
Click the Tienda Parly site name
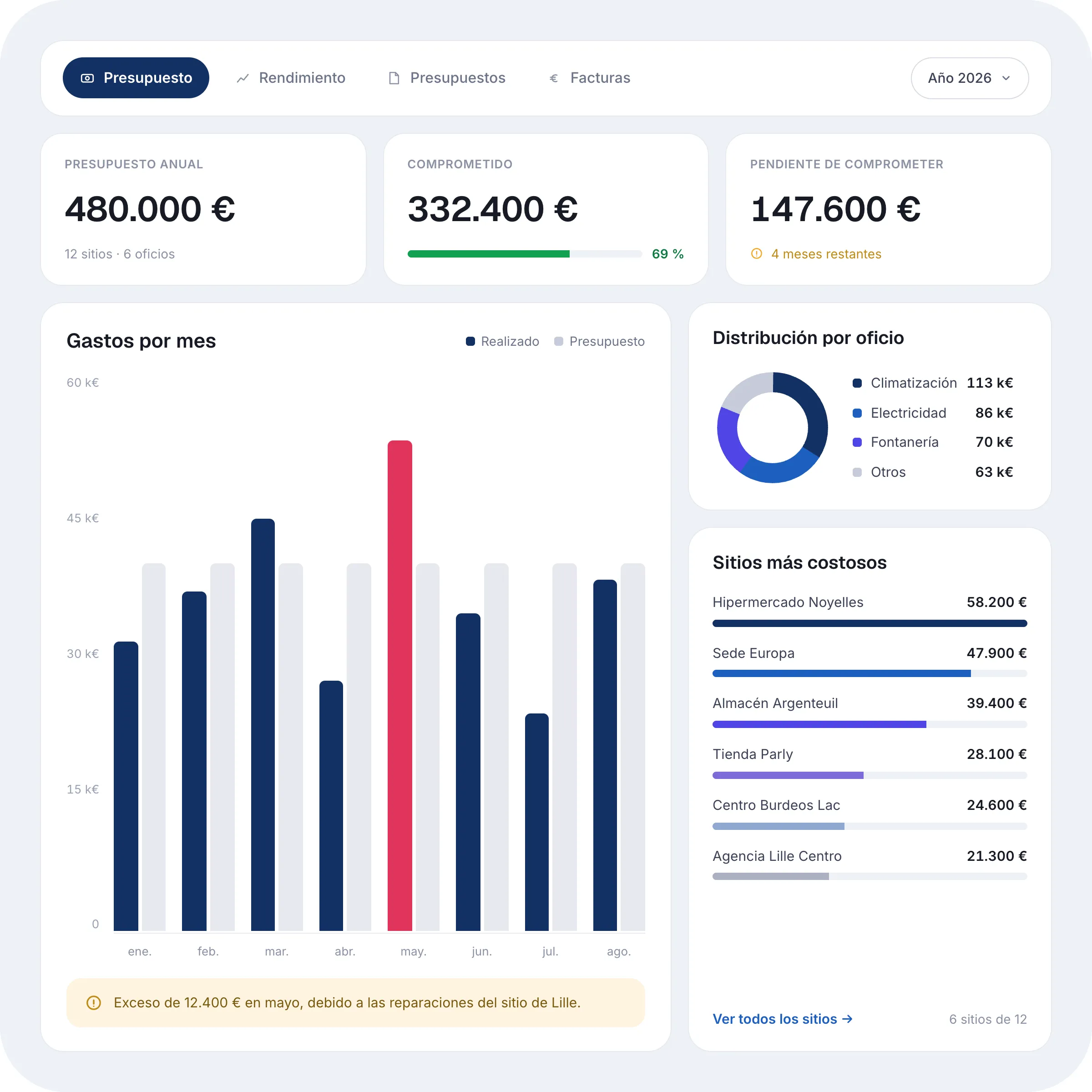(x=752, y=754)
